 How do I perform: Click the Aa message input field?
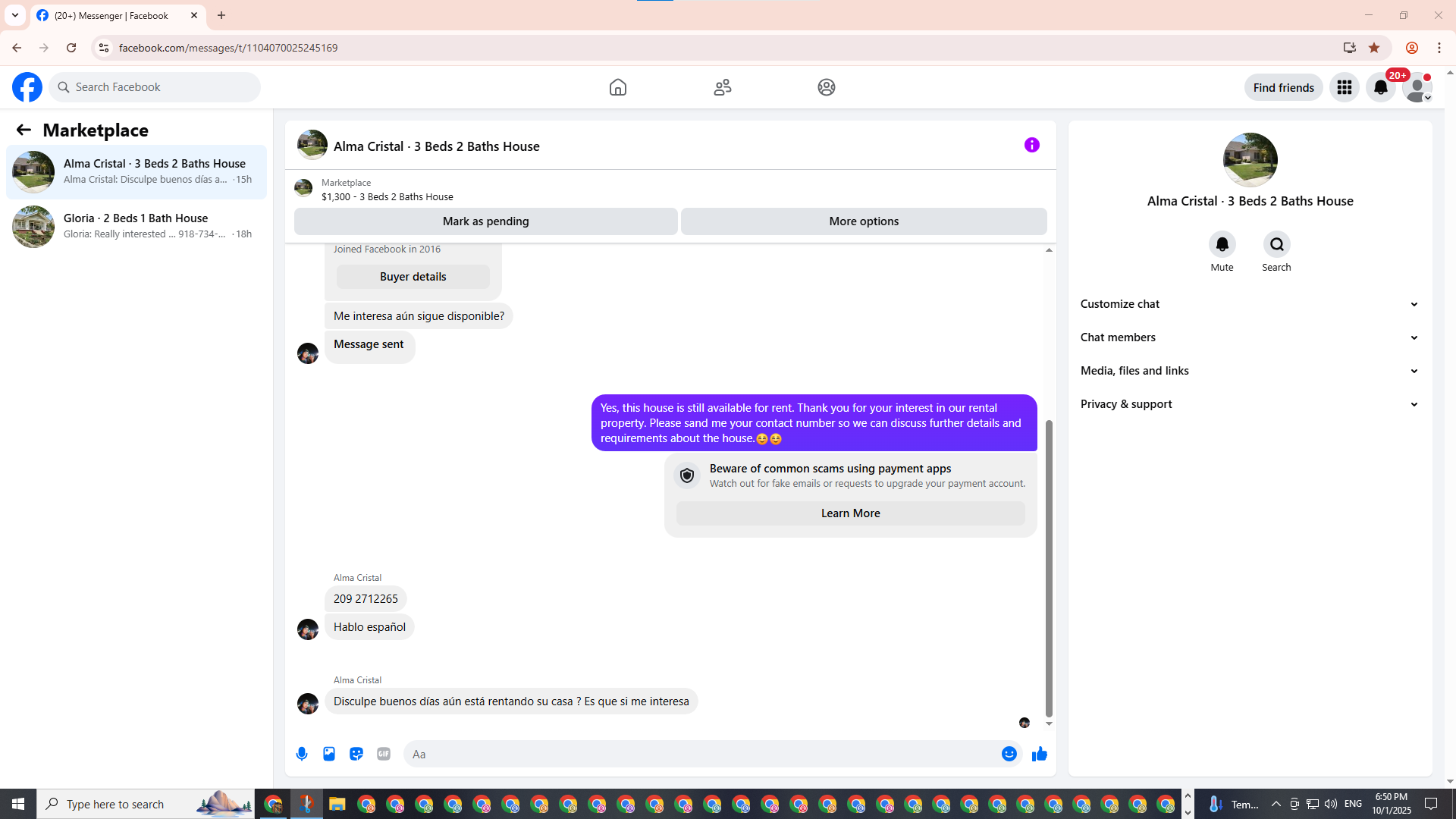click(701, 754)
